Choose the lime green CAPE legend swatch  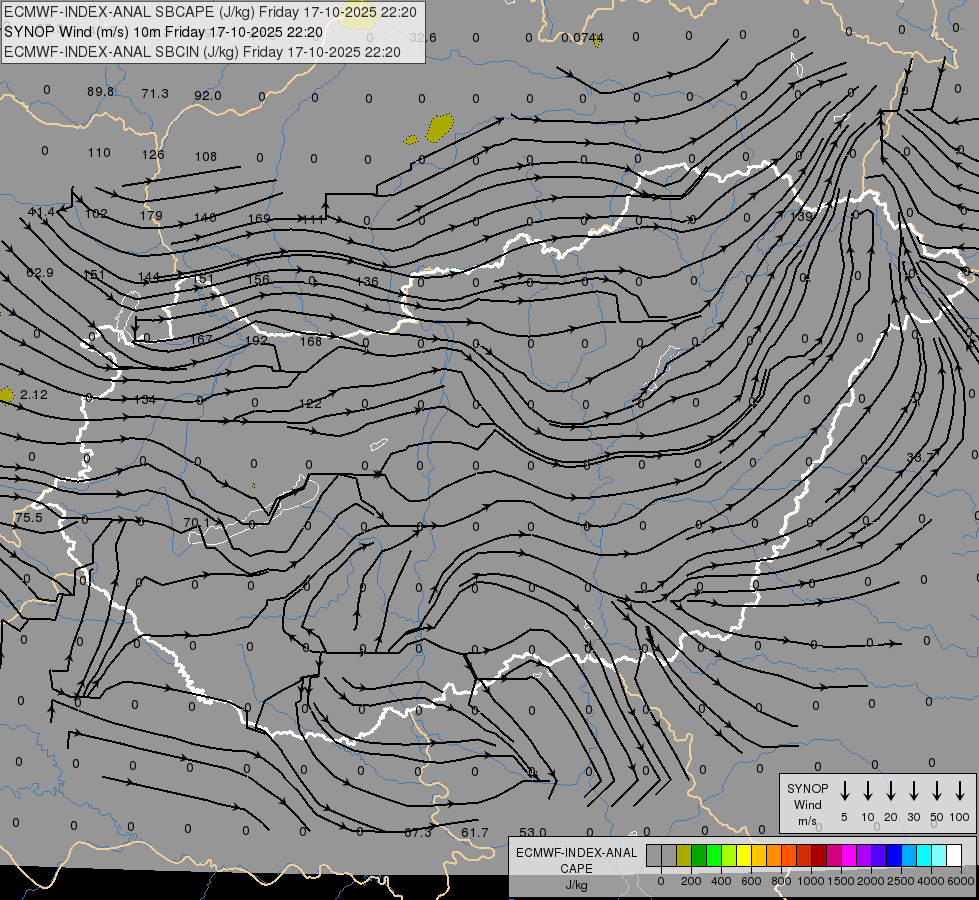(729, 856)
